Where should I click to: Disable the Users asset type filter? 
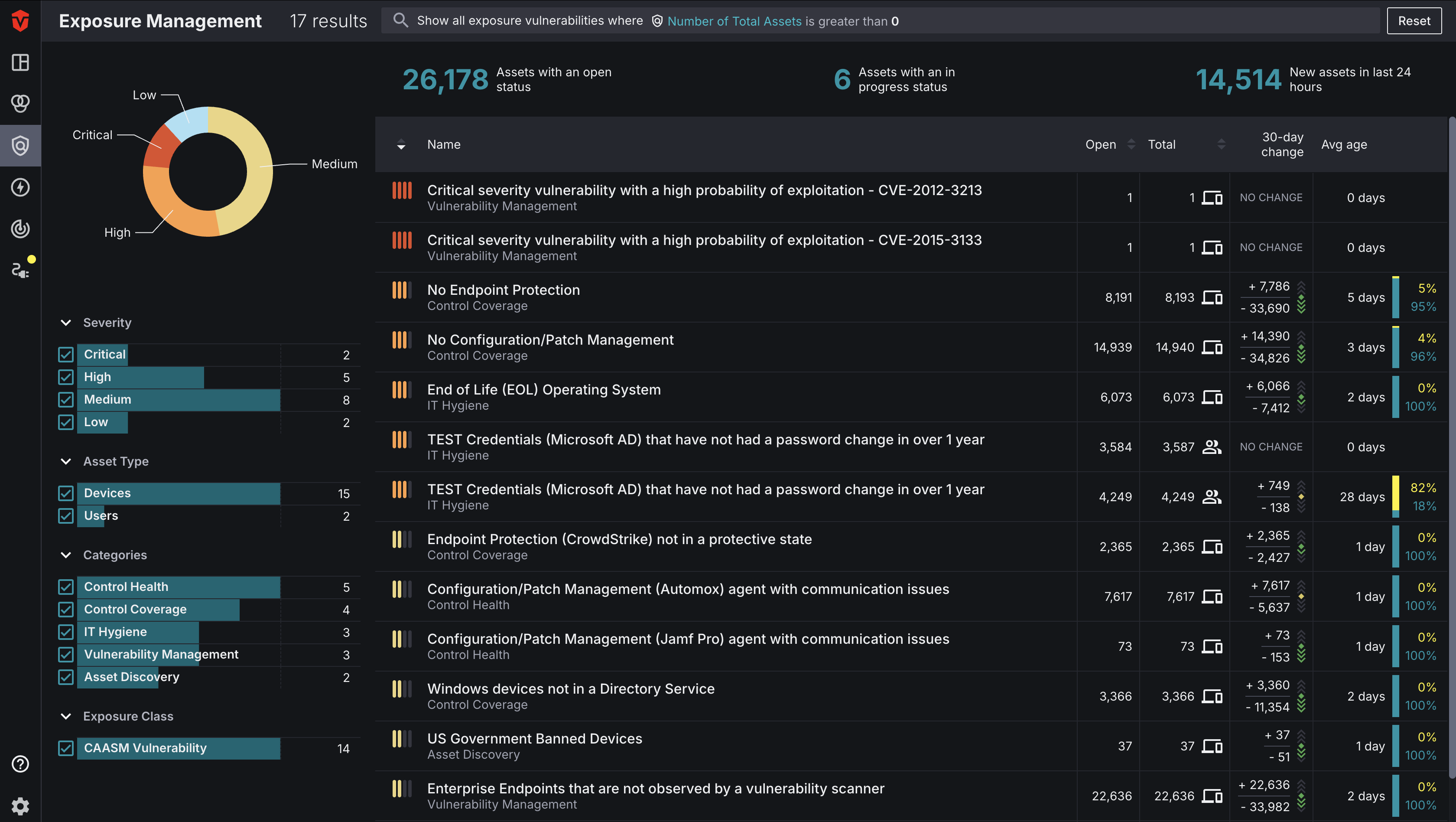coord(65,515)
